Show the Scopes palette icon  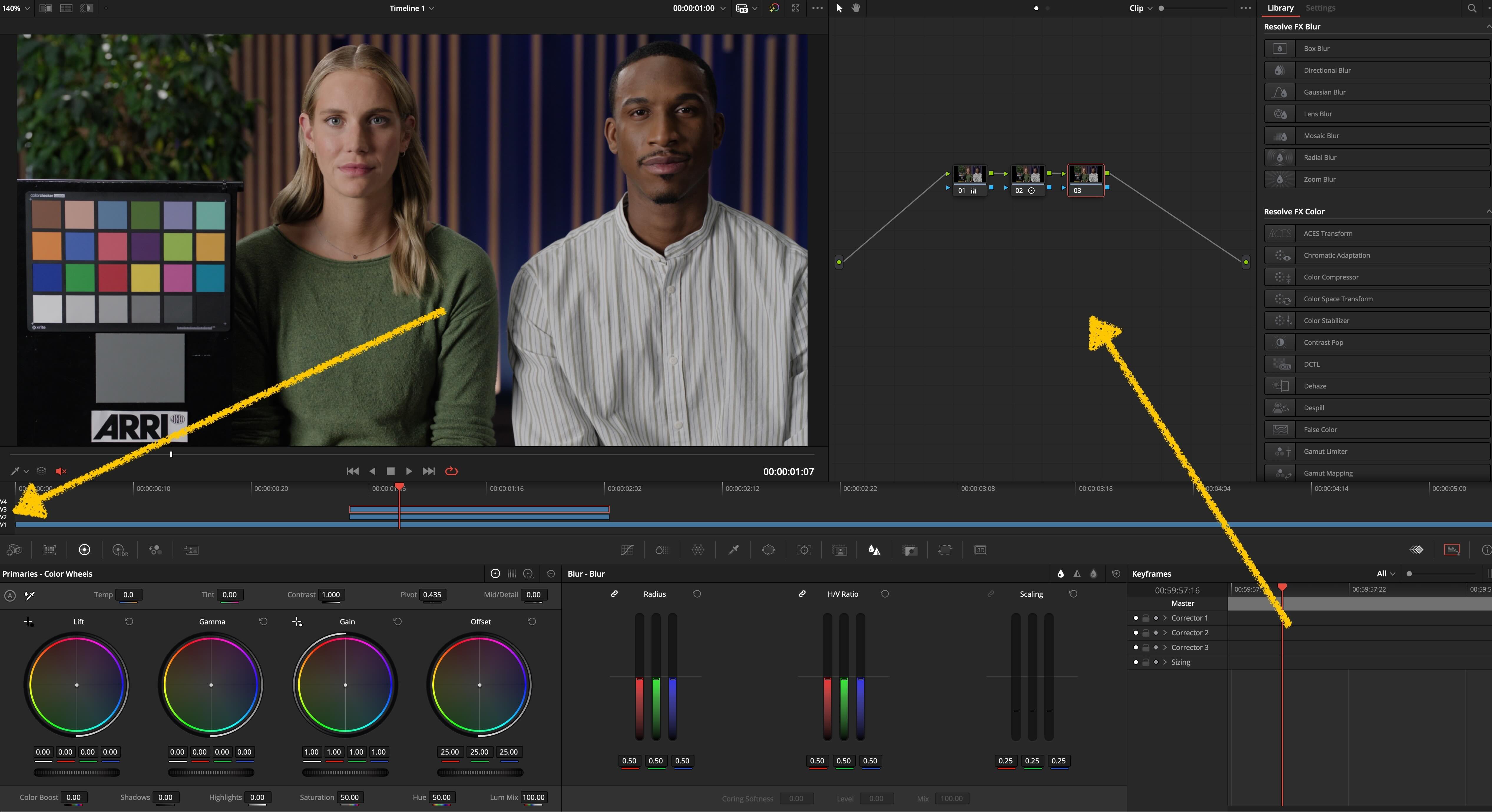click(1452, 550)
